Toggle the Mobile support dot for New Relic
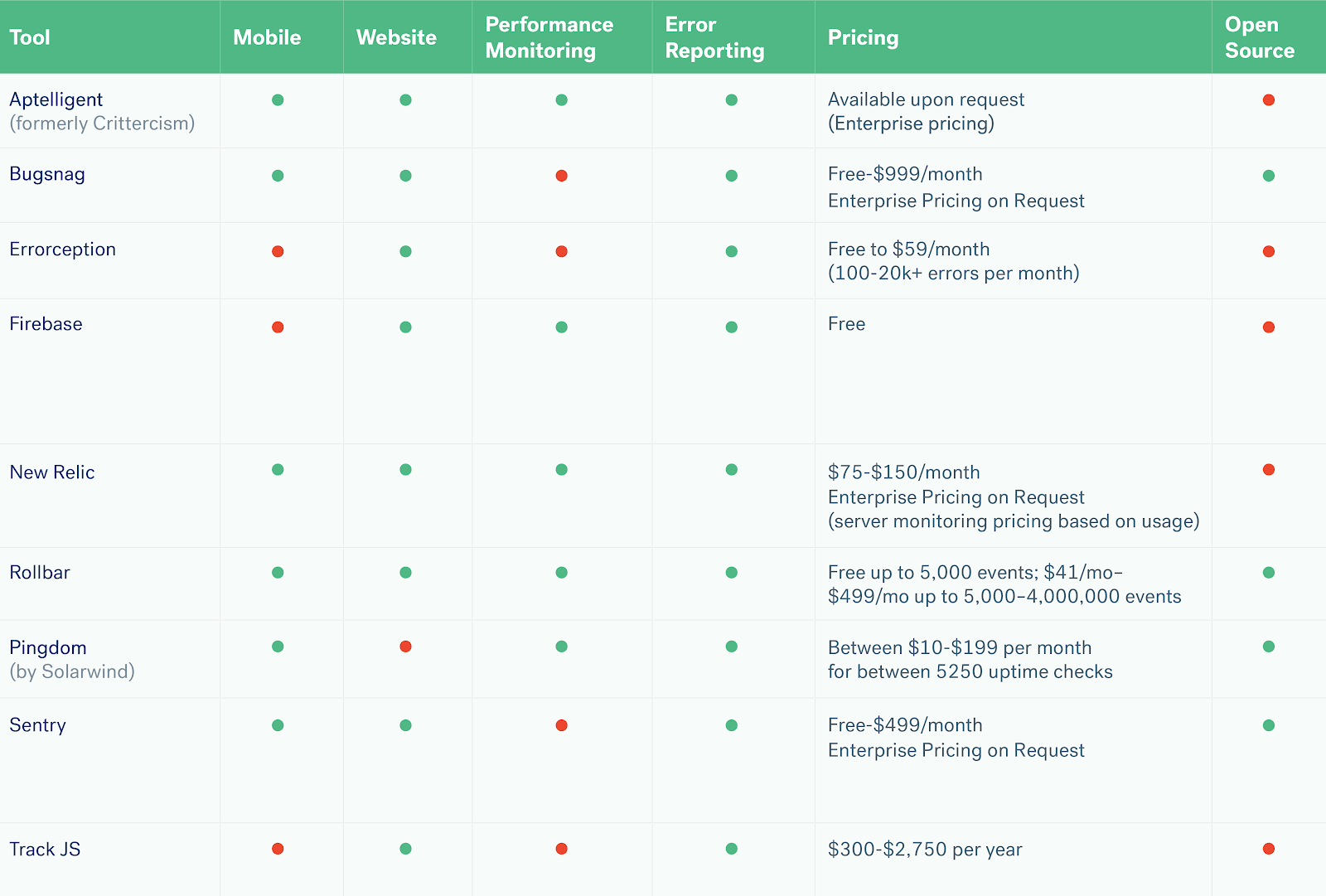This screenshot has width=1326, height=896. tap(278, 468)
